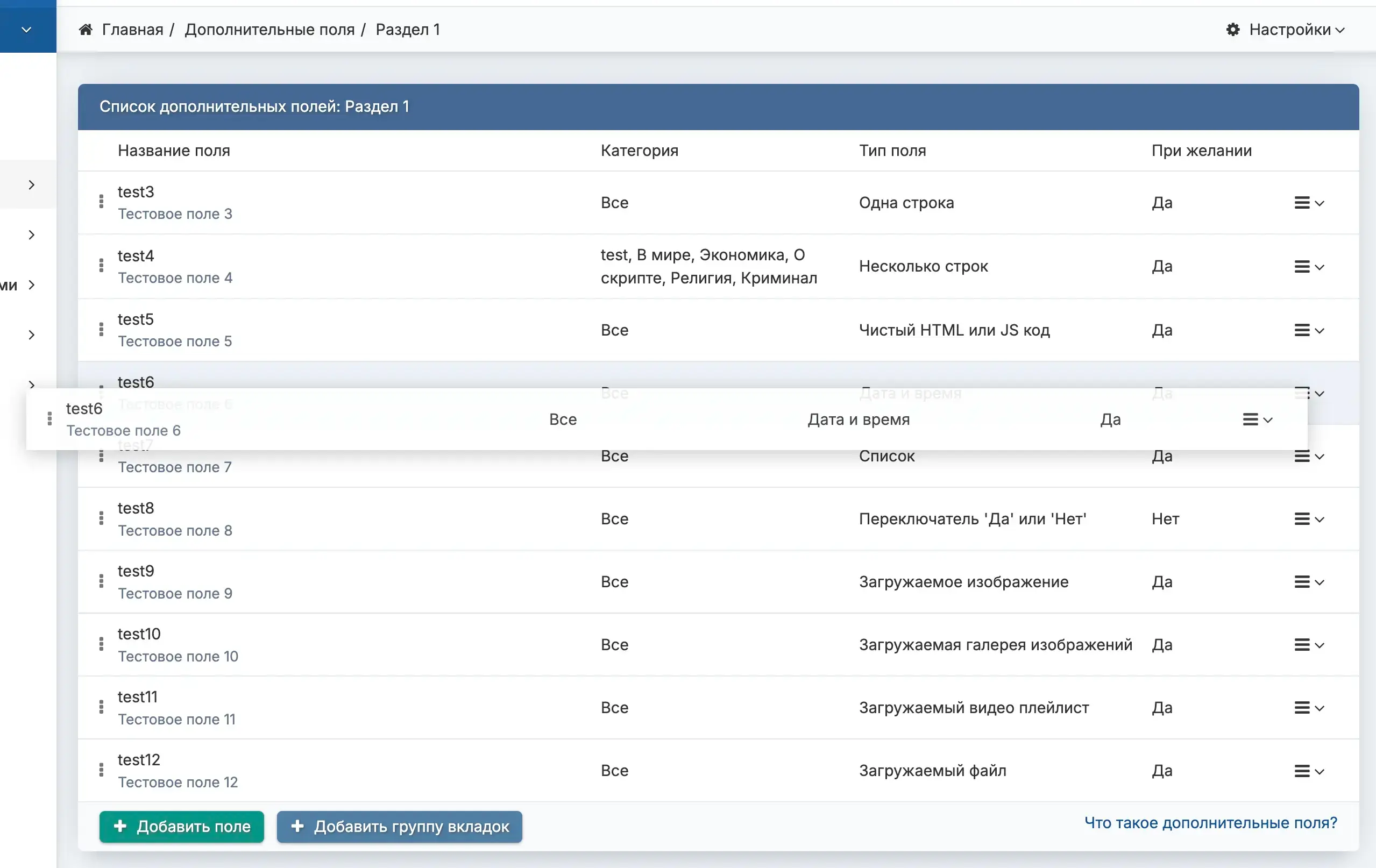Click the Добавить поле button
This screenshot has height=868, width=1376.
[x=182, y=826]
